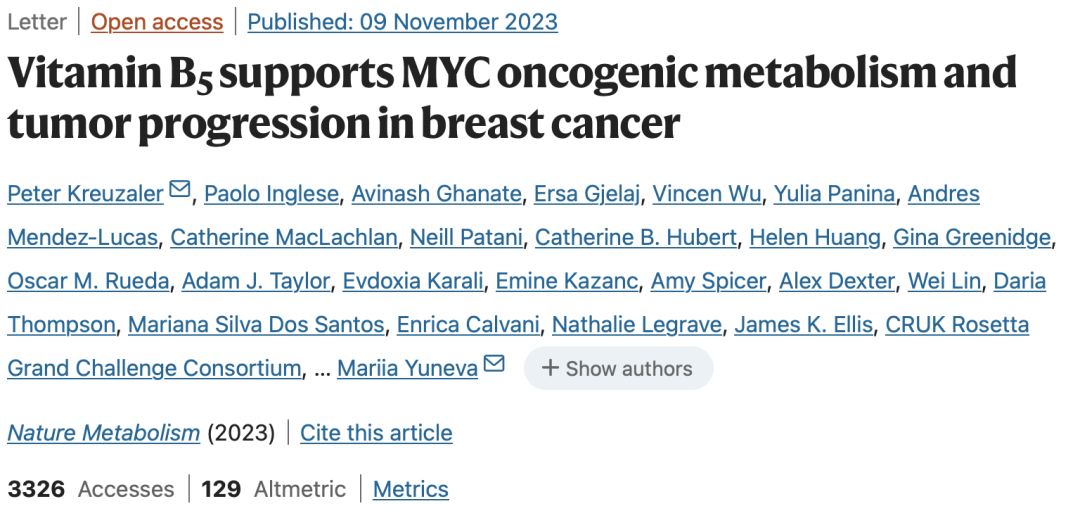Select author Avinash Ghanate
This screenshot has width=1080, height=518.
[436, 194]
